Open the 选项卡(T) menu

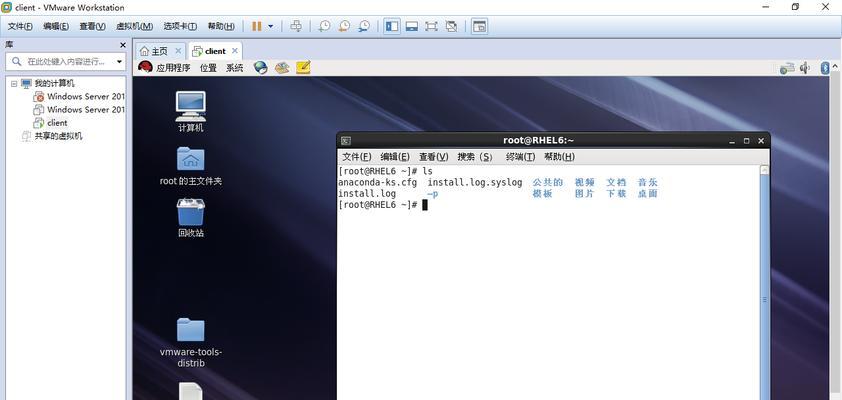(x=180, y=26)
